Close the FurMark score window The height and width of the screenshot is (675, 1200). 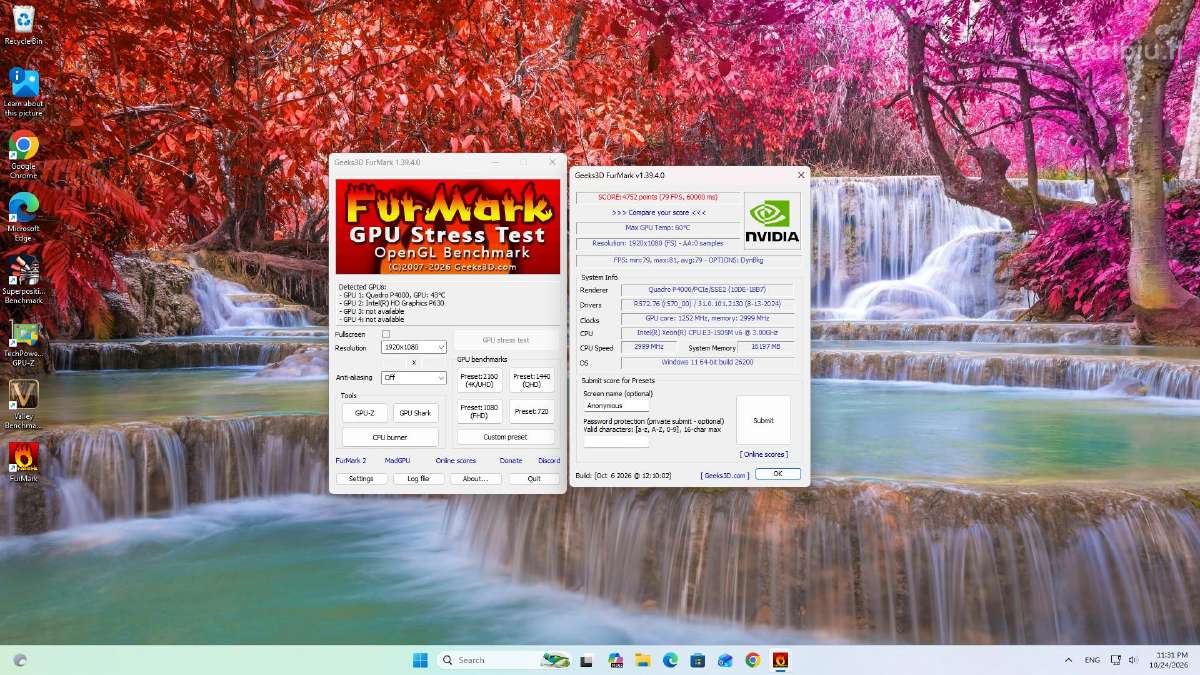point(800,175)
